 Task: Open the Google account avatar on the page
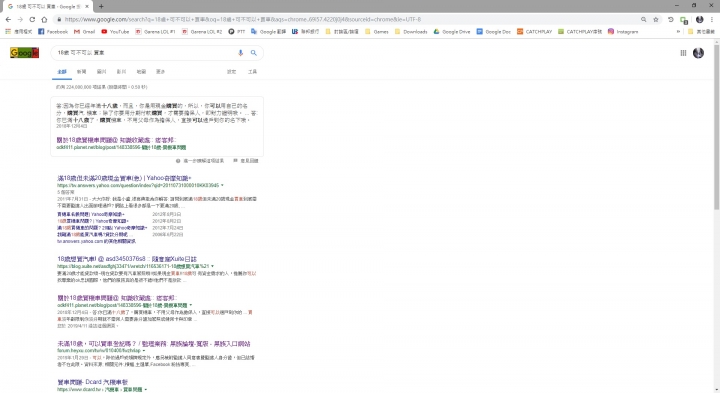click(698, 53)
